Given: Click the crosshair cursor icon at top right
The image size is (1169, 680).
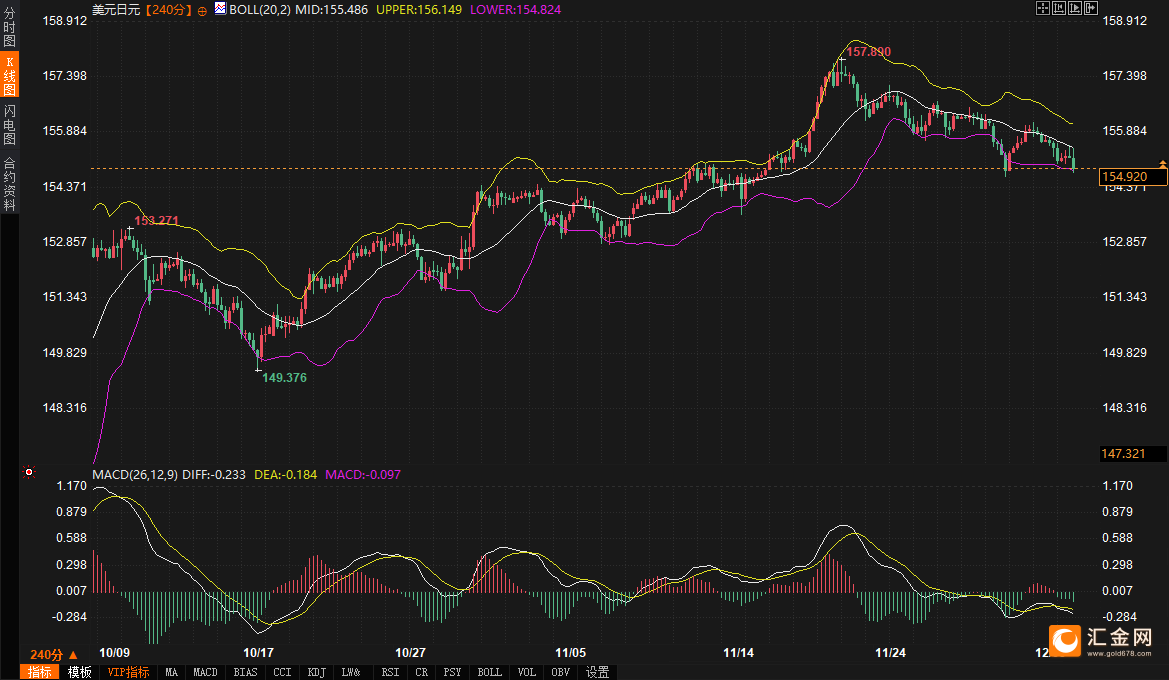Looking at the screenshot, I should coord(1042,8).
